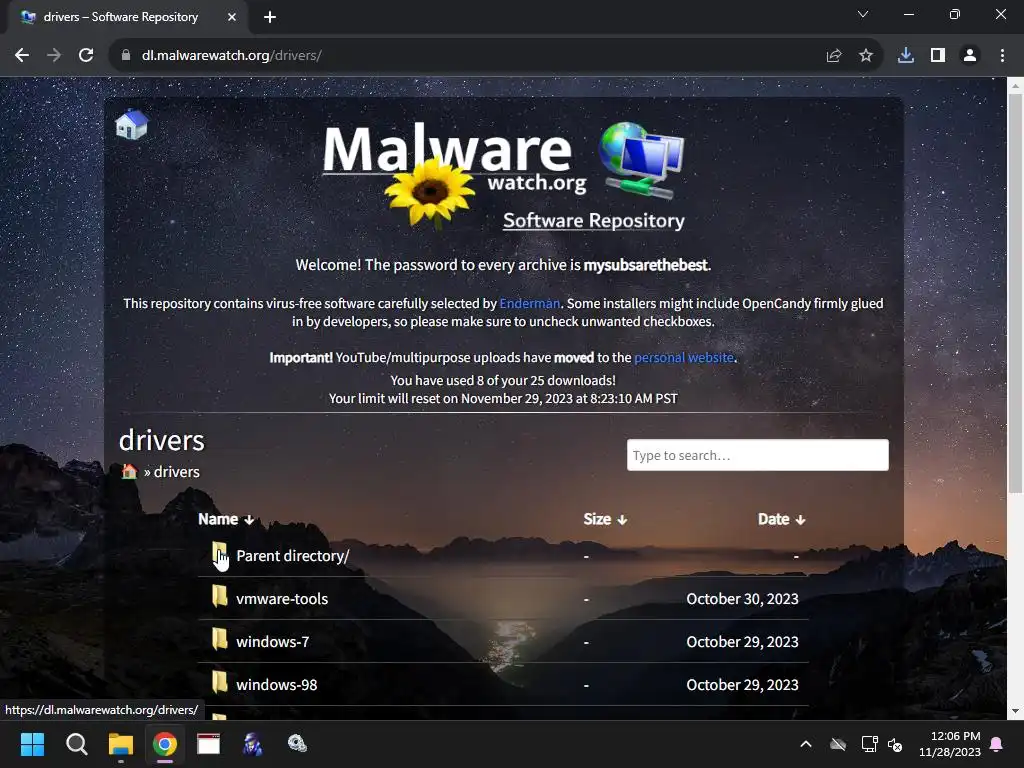Open the Chrome profile icon

click(x=970, y=56)
